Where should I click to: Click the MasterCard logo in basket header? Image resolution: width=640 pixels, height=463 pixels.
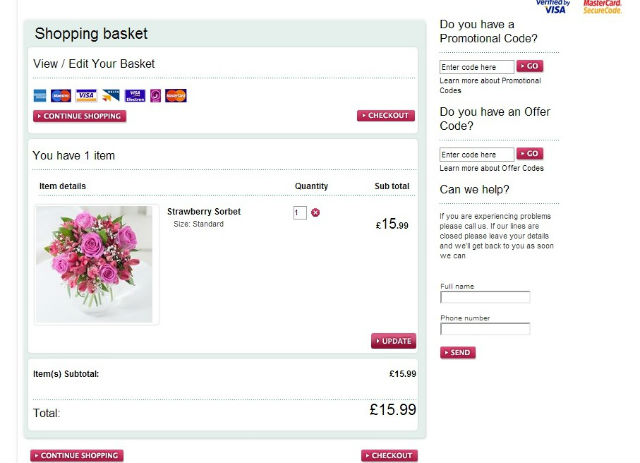click(176, 96)
